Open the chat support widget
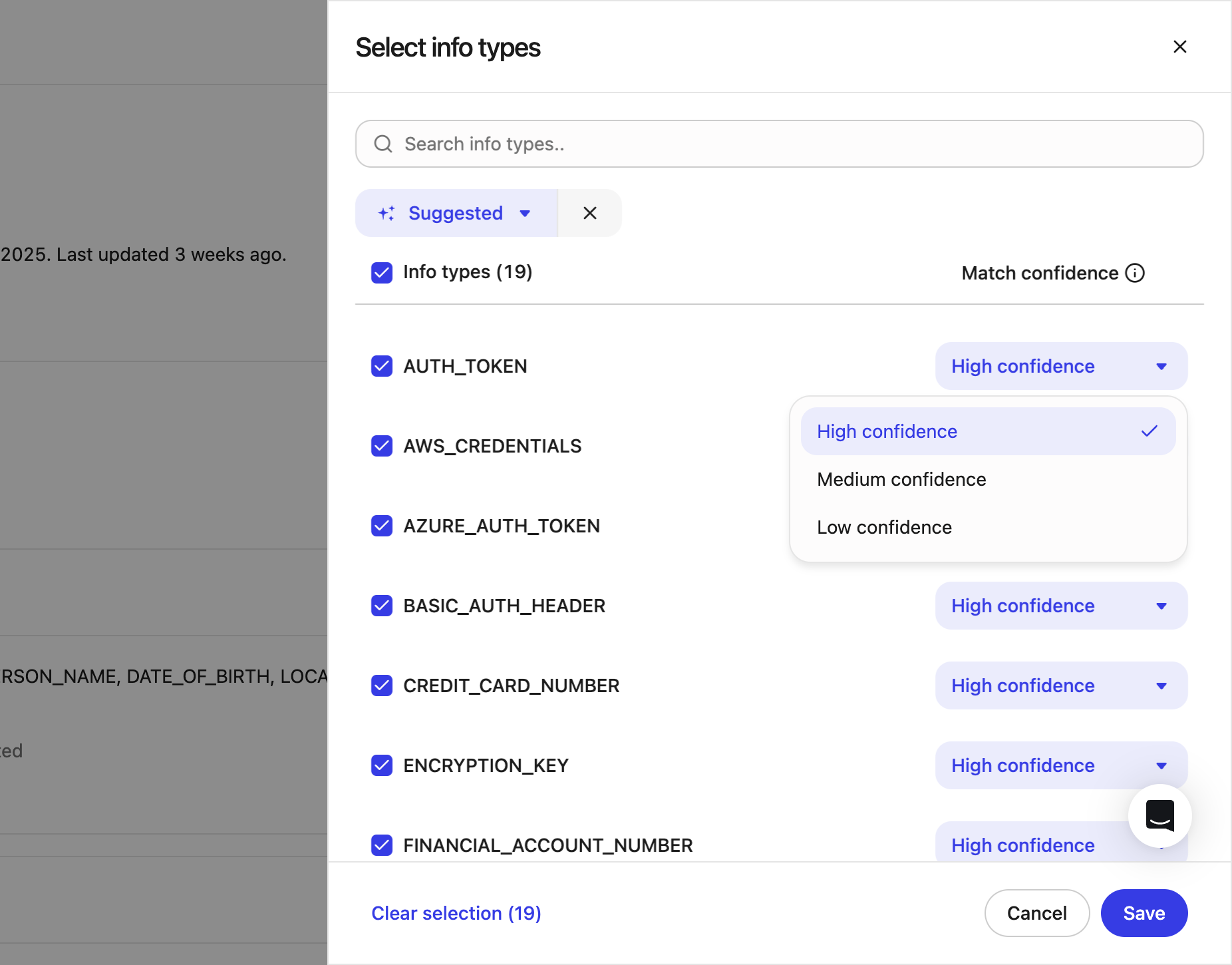This screenshot has width=1232, height=965. click(1159, 815)
